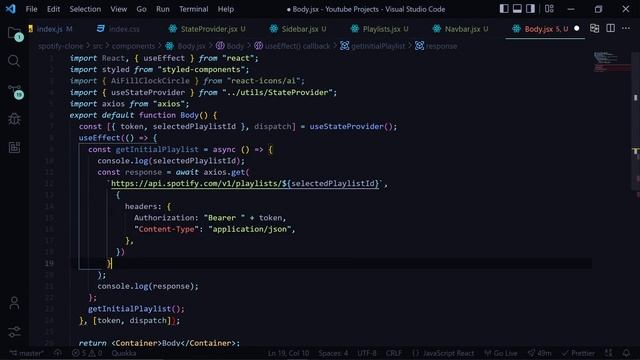The width and height of the screenshot is (640, 360).
Task: Toggle the bottom Panel layout icon
Action: point(517,9)
